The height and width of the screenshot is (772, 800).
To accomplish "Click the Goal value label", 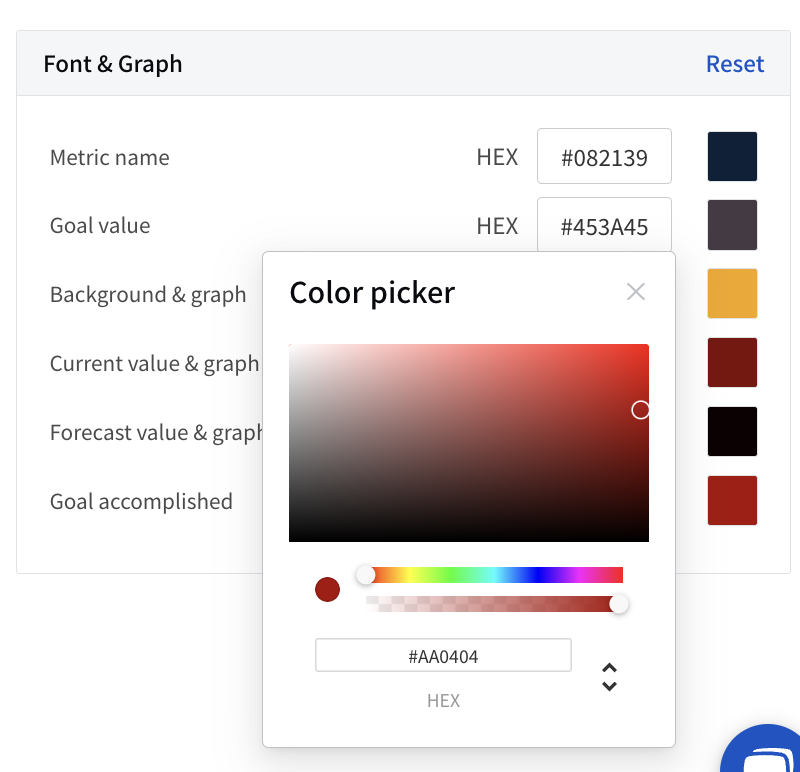I will tap(100, 226).
